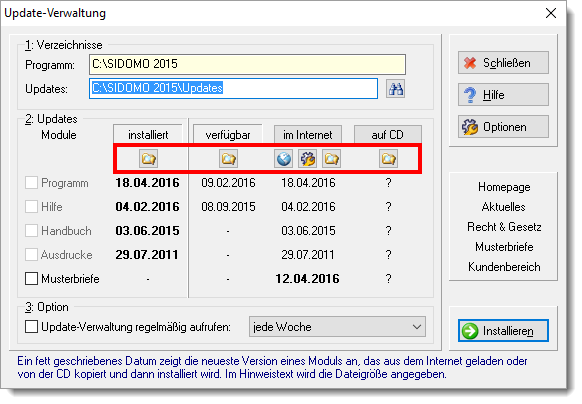Open folder icon under installiert column

pos(148,159)
